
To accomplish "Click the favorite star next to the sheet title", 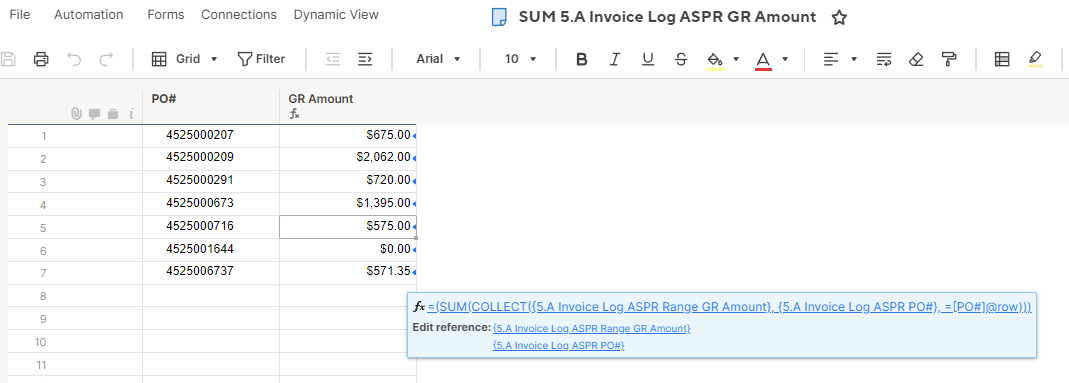I will pyautogui.click(x=839, y=18).
